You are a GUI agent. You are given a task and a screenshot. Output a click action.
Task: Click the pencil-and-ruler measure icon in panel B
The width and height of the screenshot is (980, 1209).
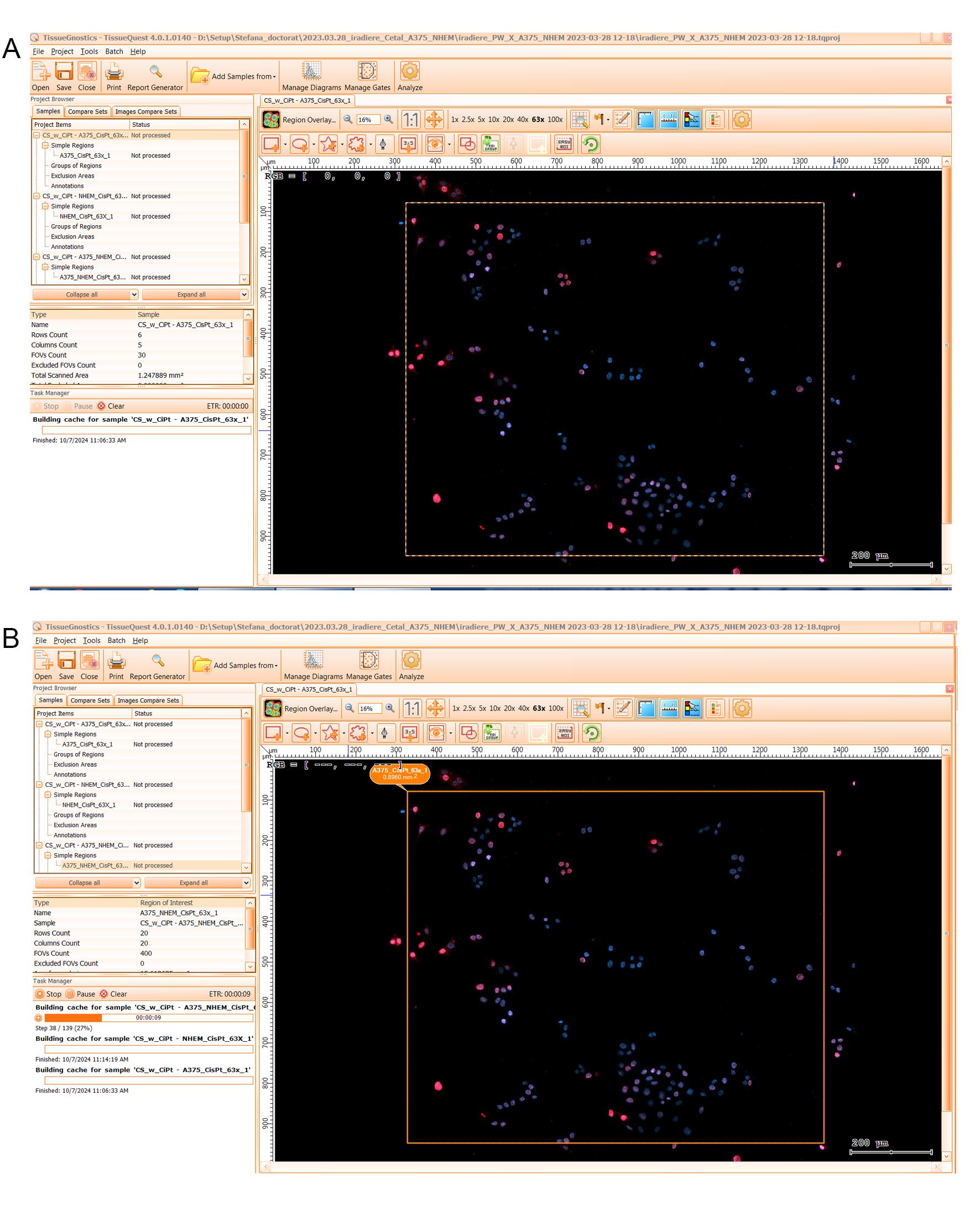pyautogui.click(x=623, y=709)
